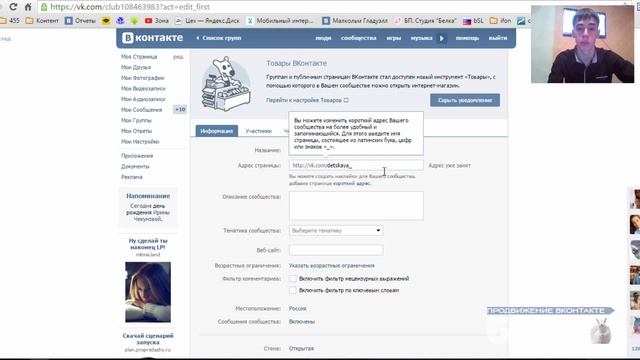Viewport: 640px width, 360px height.
Task: Open Мои Видеозаписи in left menu
Action: [143, 89]
